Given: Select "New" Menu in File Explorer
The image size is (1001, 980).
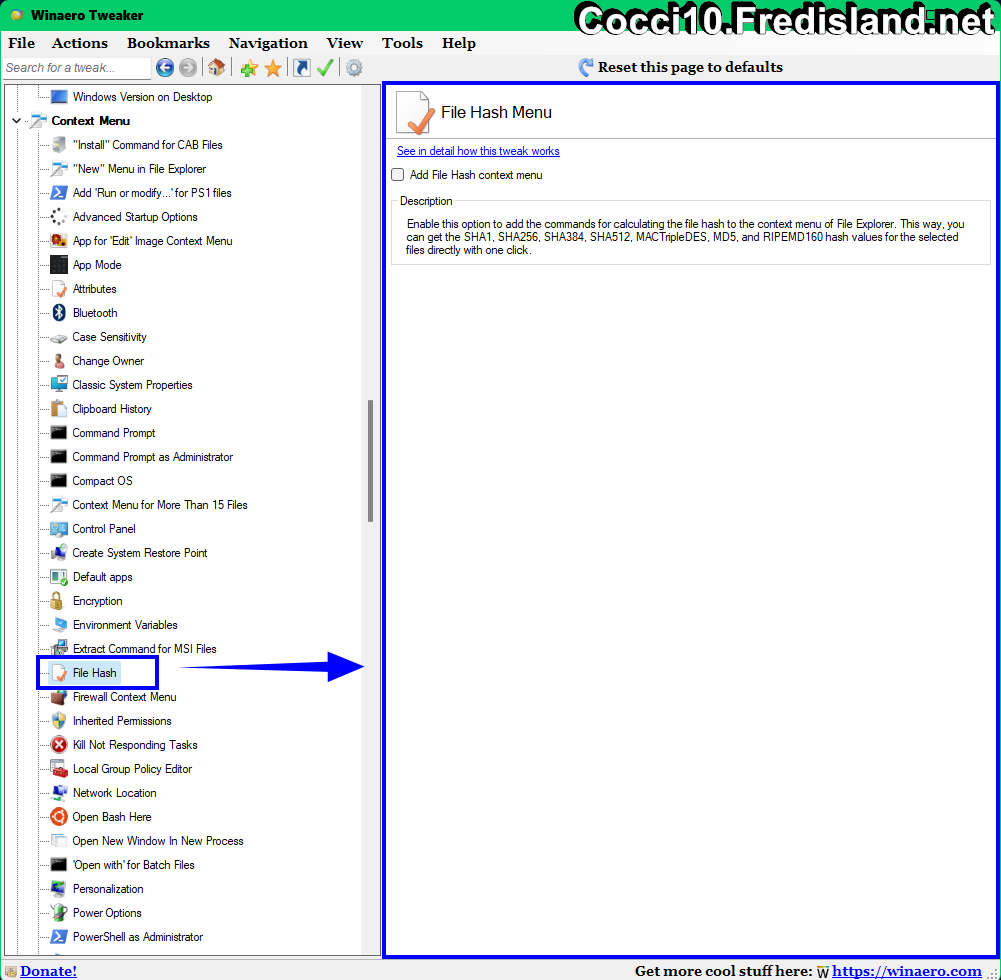Looking at the screenshot, I should (139, 169).
